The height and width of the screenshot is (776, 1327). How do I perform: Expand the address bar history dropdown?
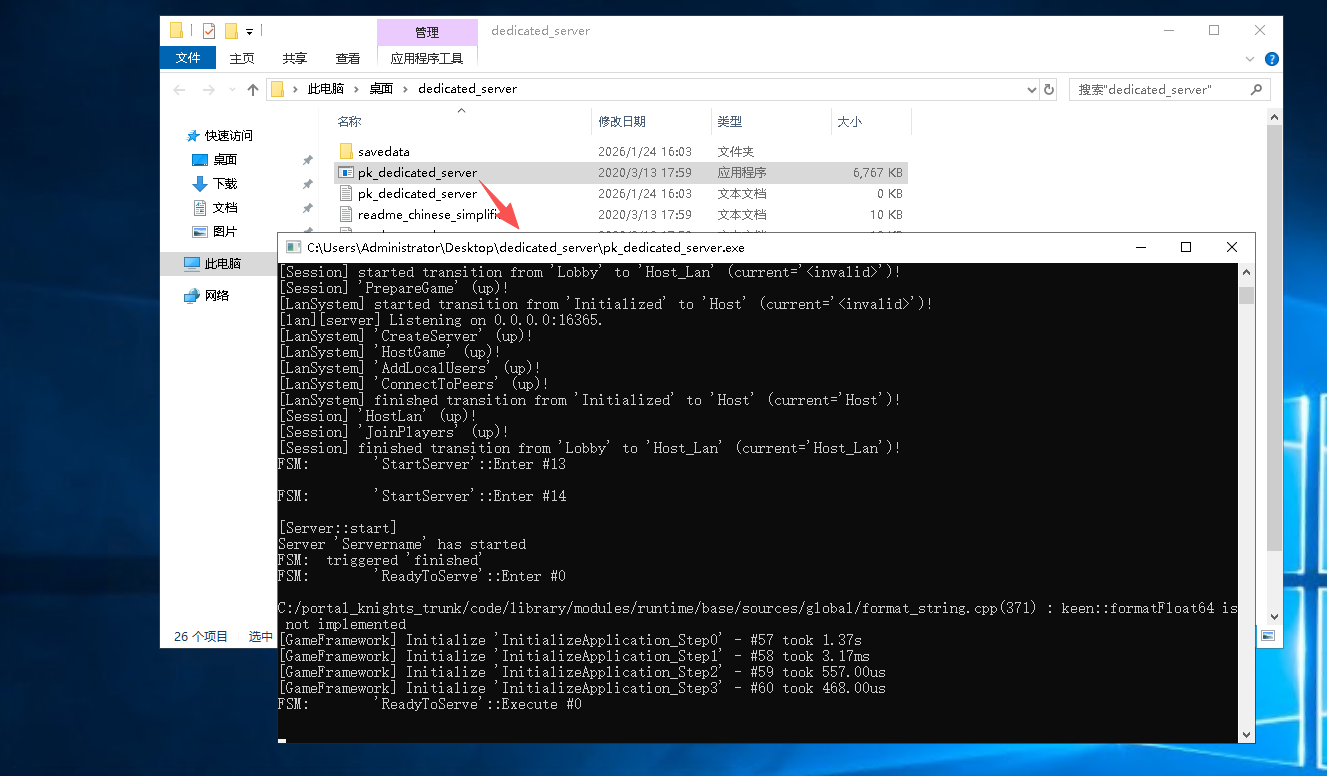(1032, 89)
